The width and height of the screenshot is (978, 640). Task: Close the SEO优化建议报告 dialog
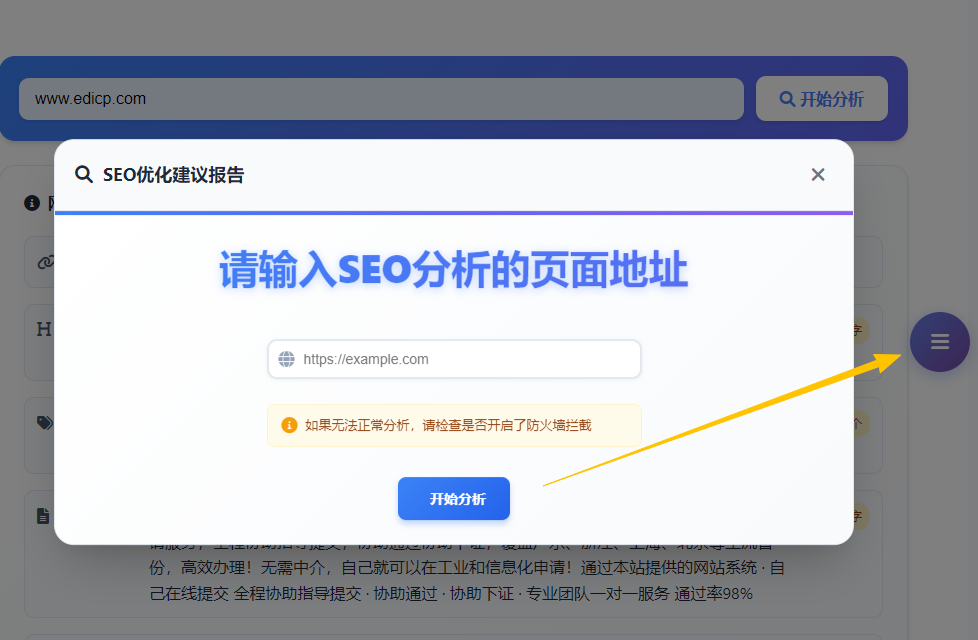point(817,175)
